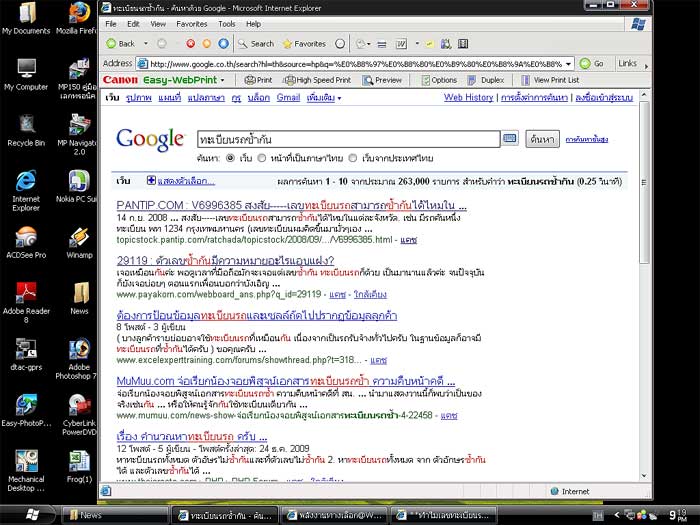700x525 pixels.
Task: Click Canon Easy-WebPrint Print icon
Action: click(x=258, y=80)
